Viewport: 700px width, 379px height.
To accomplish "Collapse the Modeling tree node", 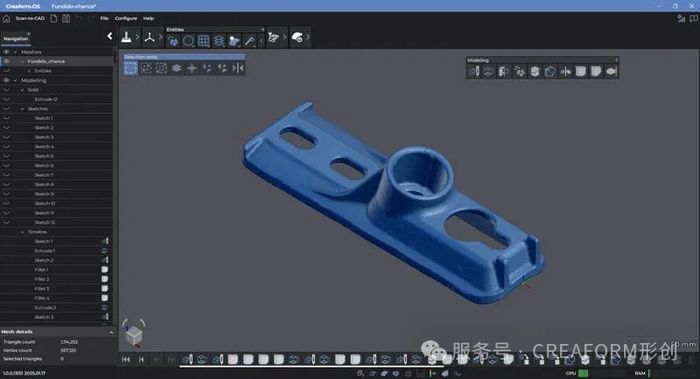I will click(16, 81).
